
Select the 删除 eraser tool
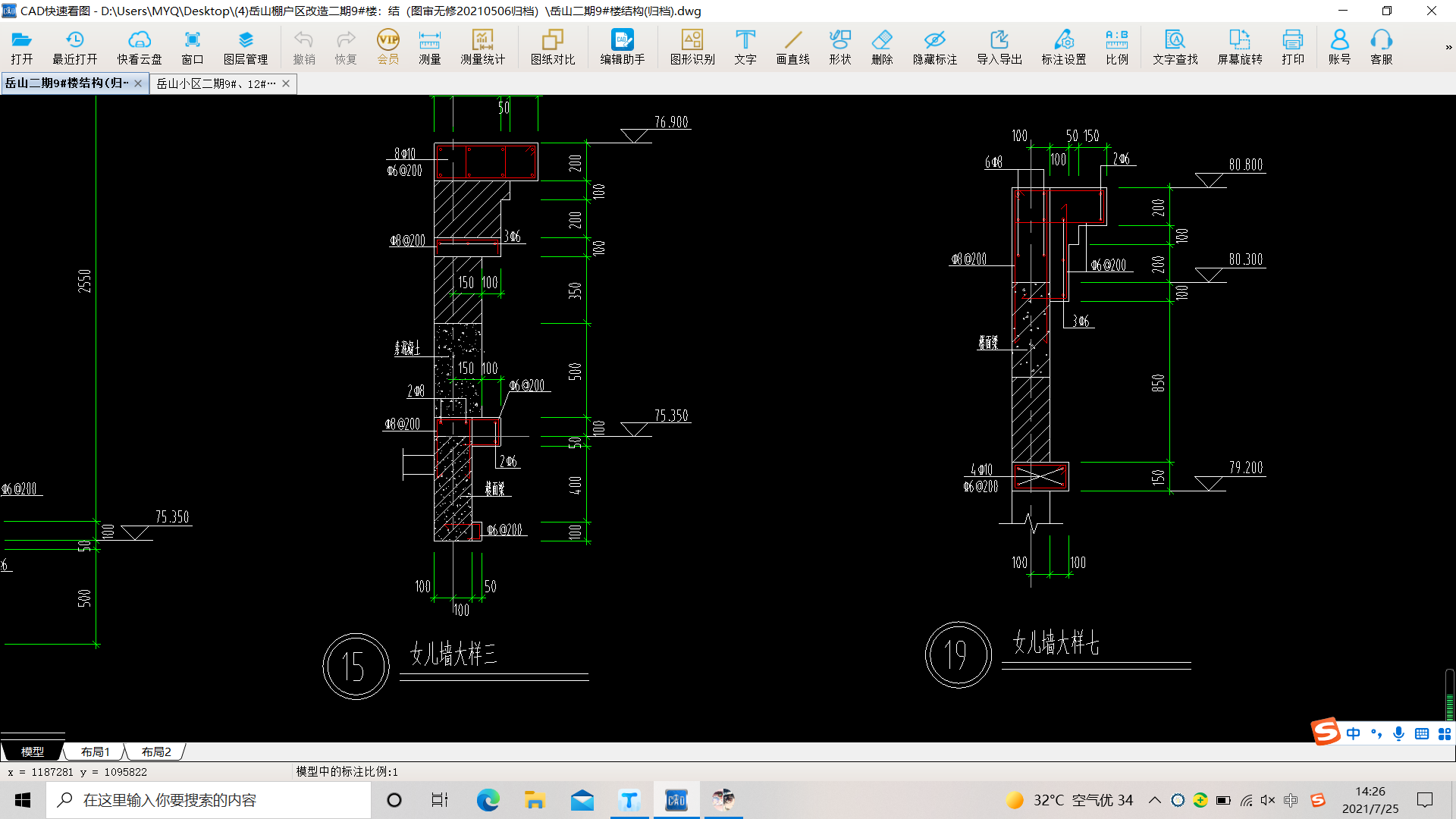(882, 47)
